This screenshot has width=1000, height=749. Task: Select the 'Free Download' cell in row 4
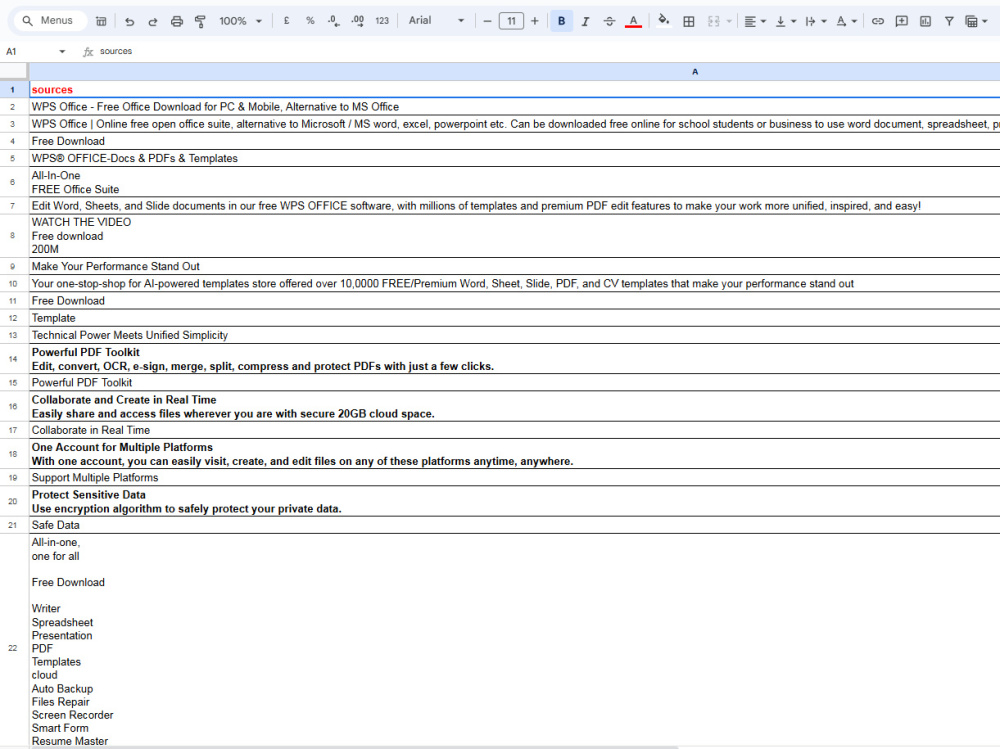pyautogui.click(x=514, y=141)
